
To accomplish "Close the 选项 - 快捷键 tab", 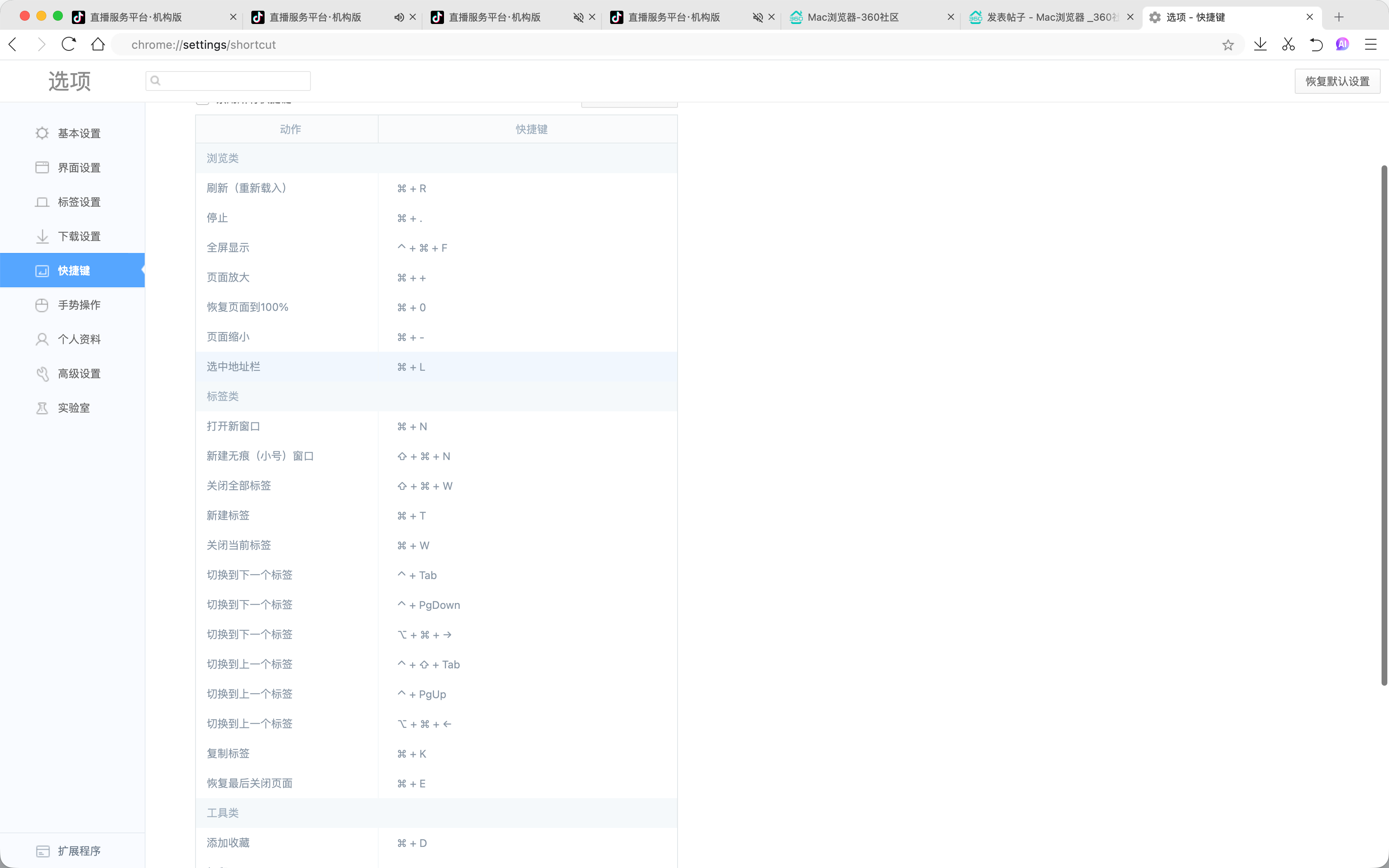I will 1310,17.
